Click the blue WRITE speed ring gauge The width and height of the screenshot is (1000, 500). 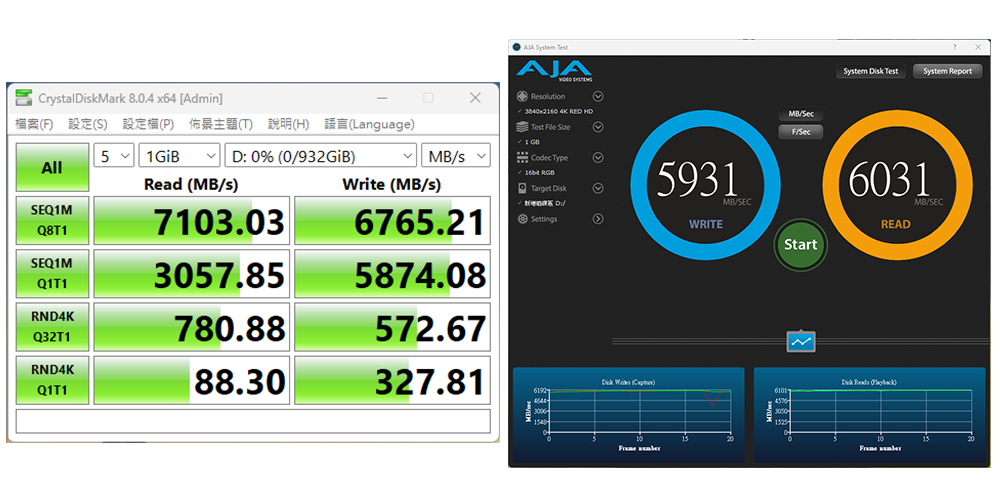click(705, 186)
